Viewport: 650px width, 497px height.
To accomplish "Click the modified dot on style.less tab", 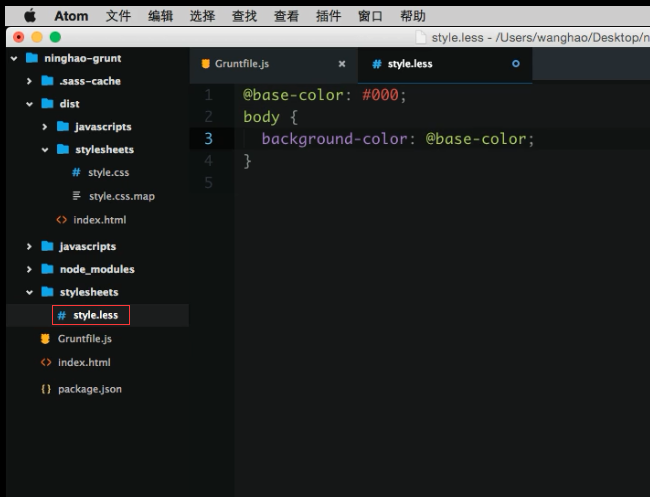I will pos(516,64).
